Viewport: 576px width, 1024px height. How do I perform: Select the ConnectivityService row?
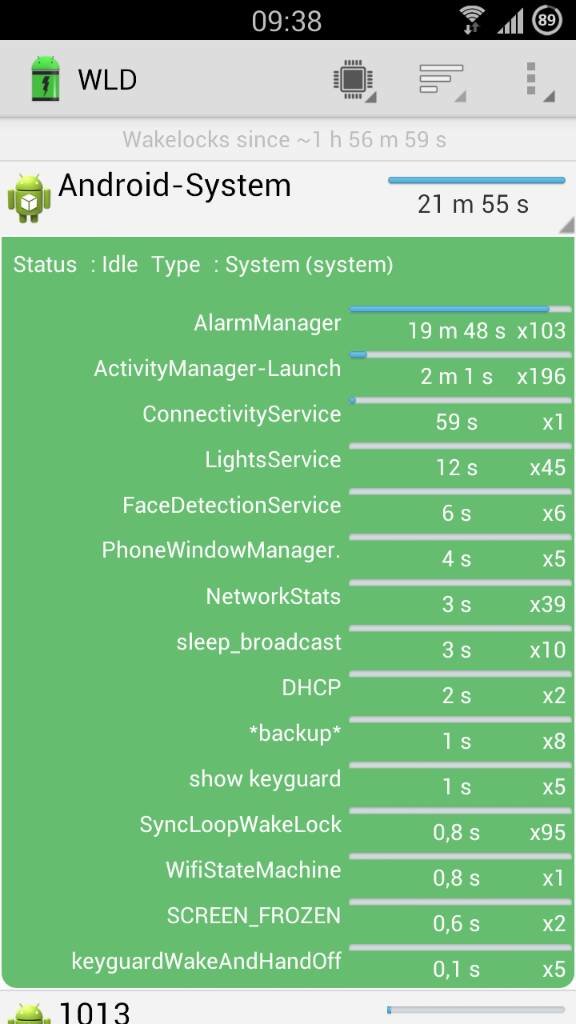(x=288, y=415)
